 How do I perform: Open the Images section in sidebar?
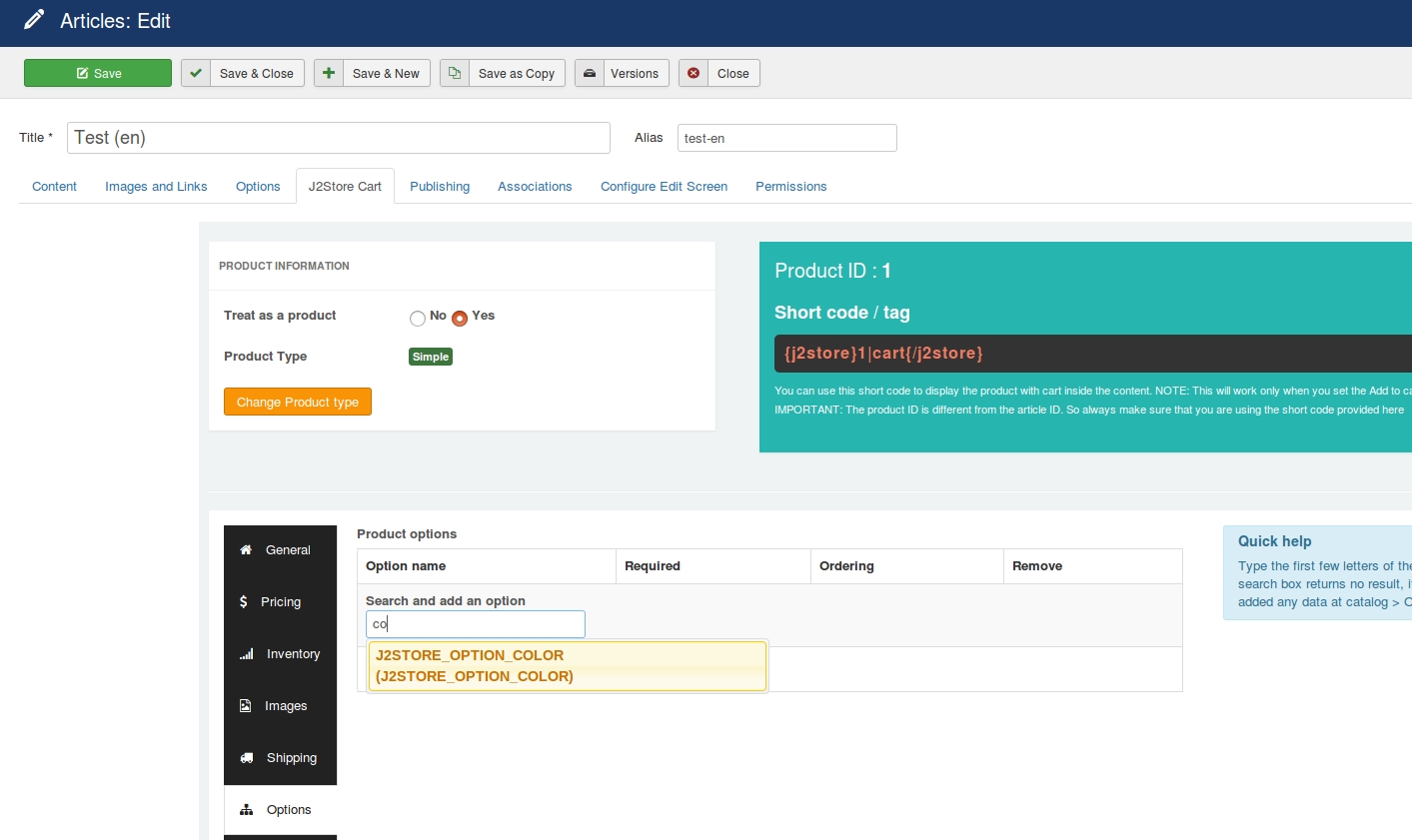point(285,706)
